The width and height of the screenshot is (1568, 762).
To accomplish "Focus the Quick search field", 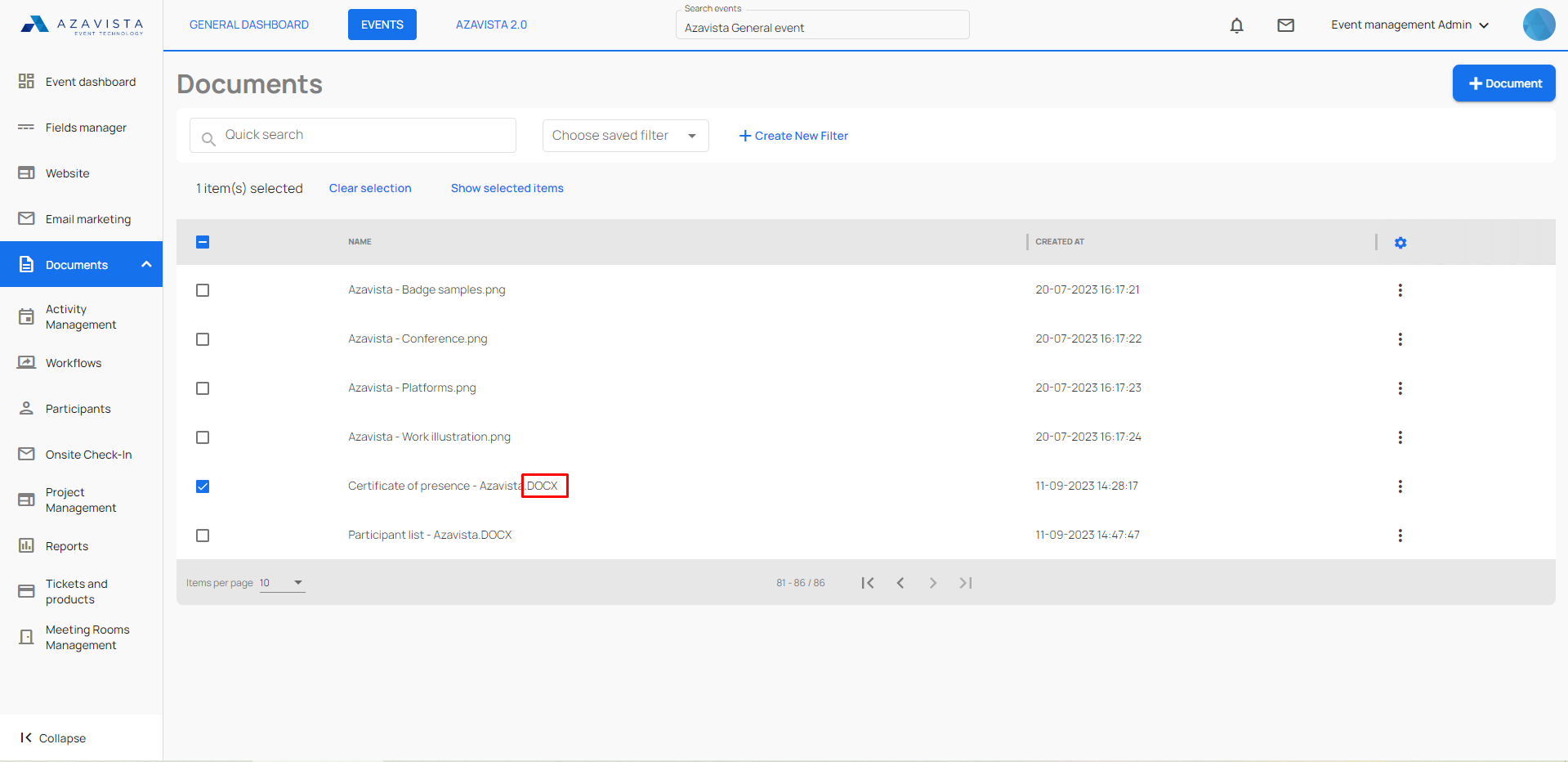I will pos(353,135).
